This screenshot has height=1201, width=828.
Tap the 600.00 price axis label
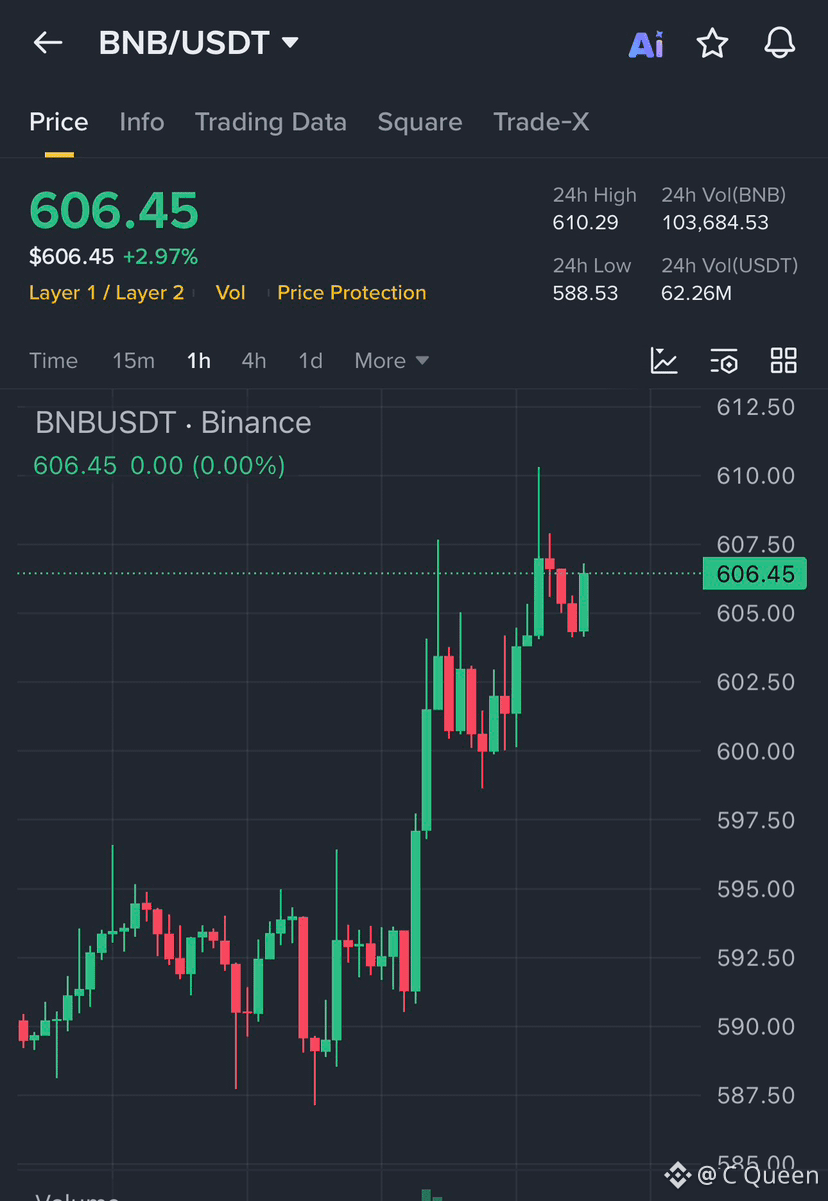tap(756, 751)
